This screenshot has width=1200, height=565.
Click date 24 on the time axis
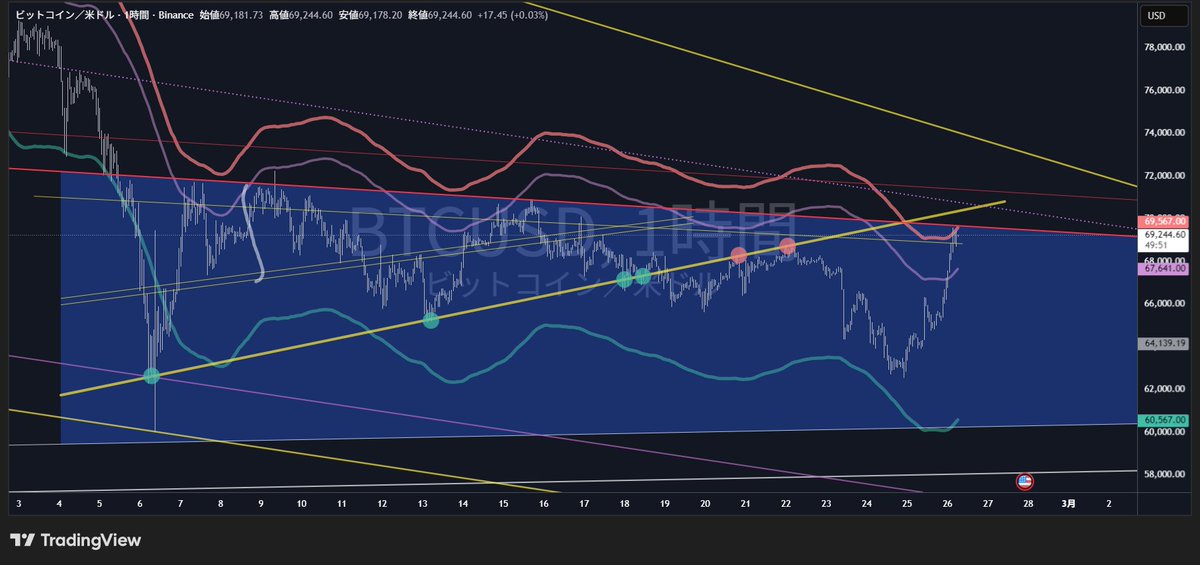click(x=866, y=504)
